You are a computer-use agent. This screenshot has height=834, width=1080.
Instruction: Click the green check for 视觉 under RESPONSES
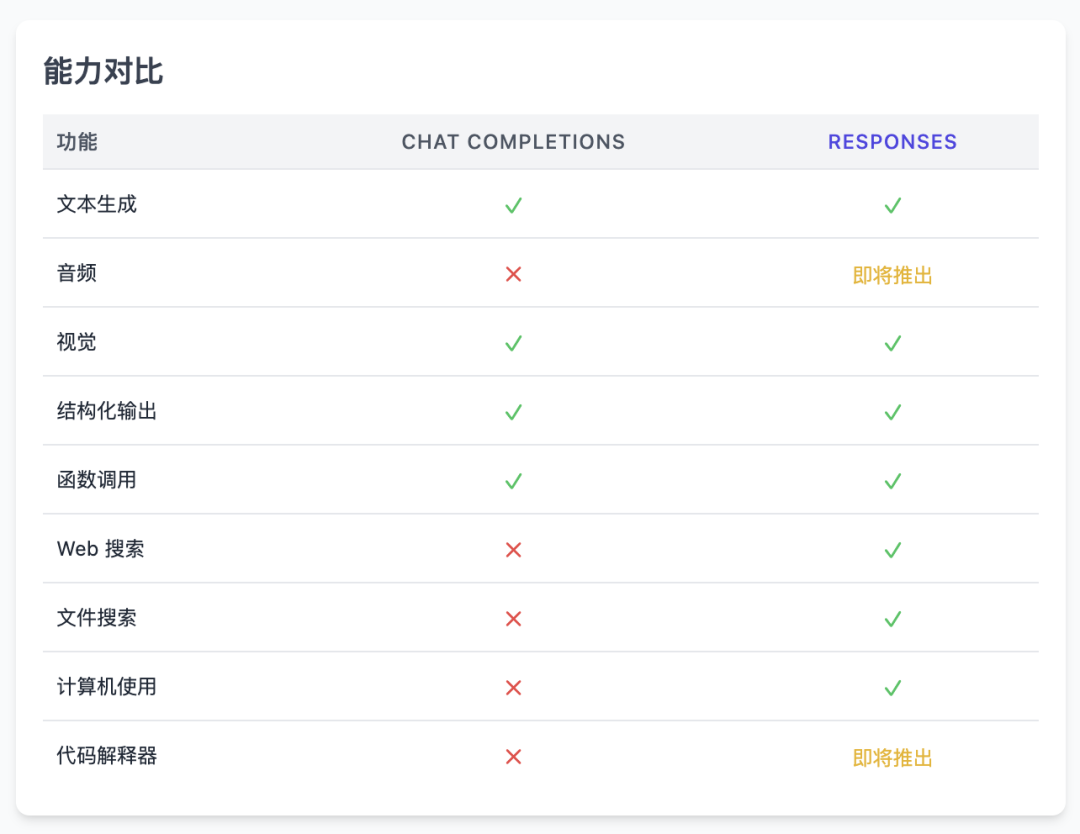click(x=892, y=343)
